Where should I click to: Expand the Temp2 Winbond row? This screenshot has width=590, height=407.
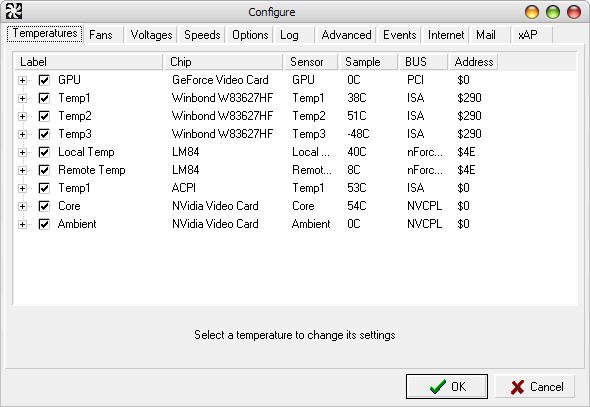22,117
